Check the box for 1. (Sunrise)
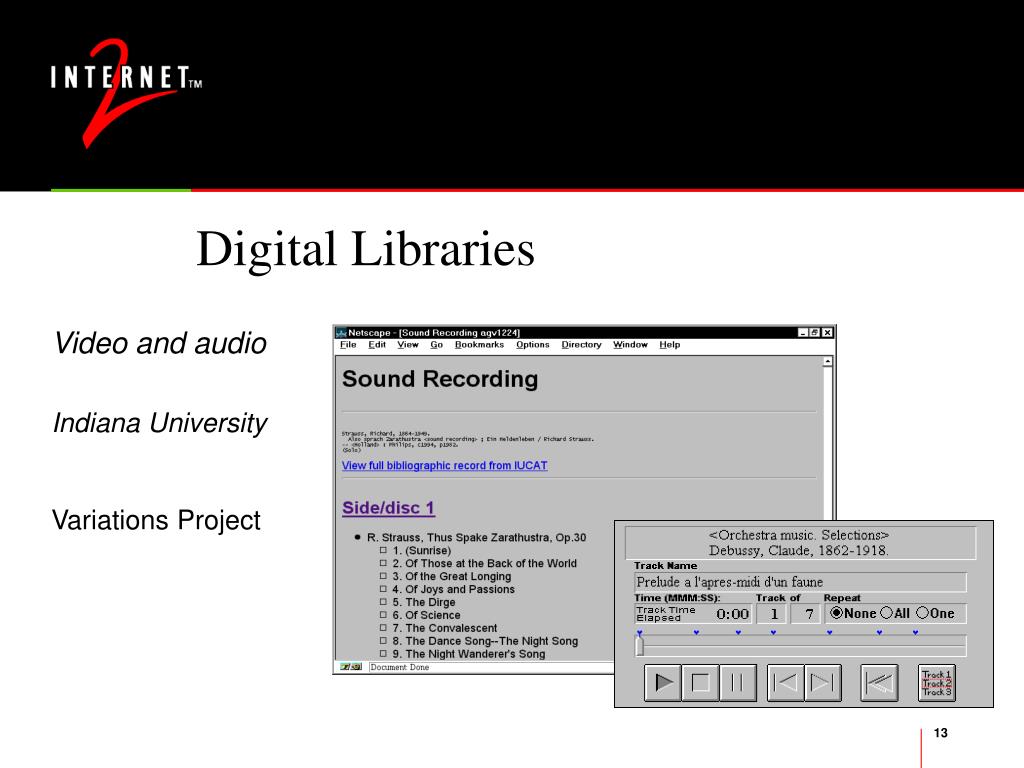This screenshot has height=768, width=1024. tap(383, 550)
